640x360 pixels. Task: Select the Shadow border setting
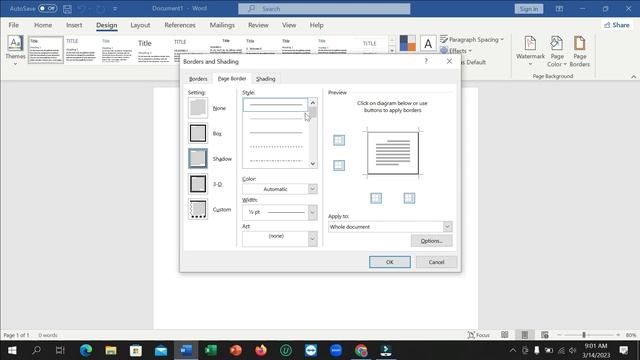pos(198,159)
